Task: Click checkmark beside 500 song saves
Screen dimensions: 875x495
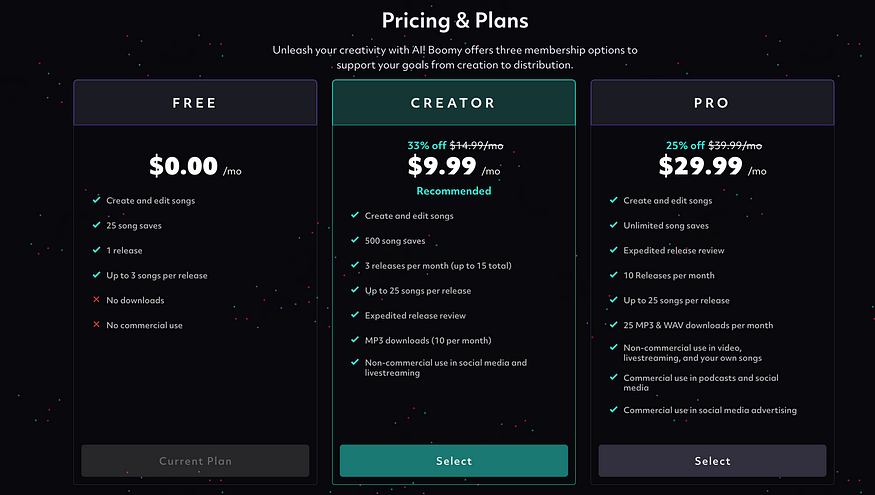Action: tap(355, 240)
